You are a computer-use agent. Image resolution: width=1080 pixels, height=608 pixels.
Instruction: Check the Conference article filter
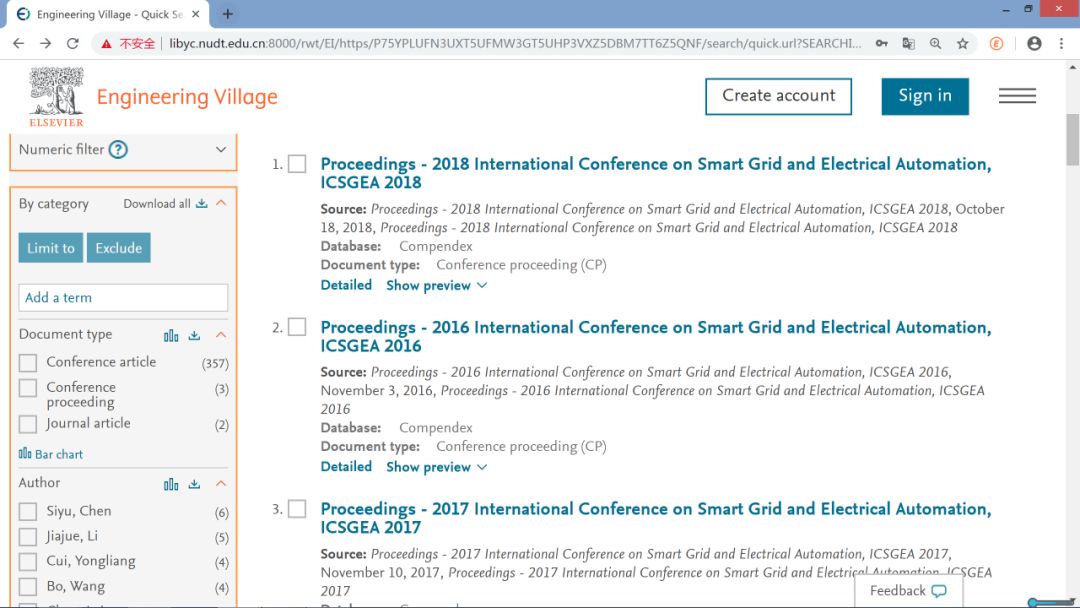(x=28, y=363)
